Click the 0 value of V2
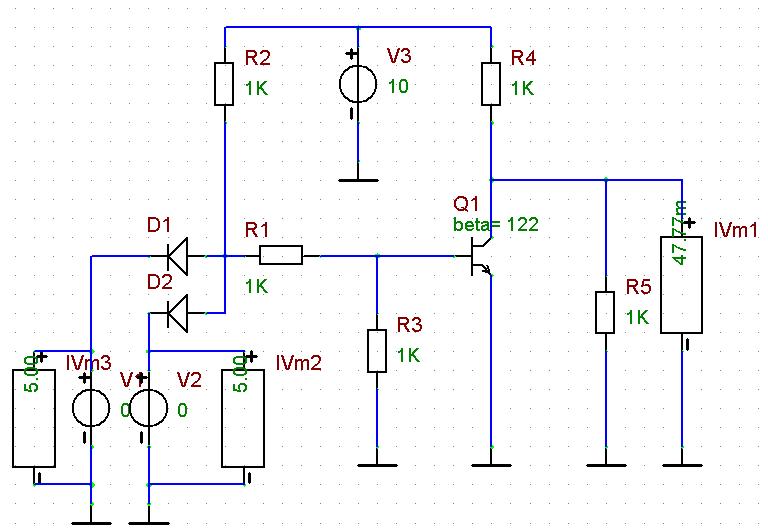Viewport: 768px width, 528px height. [182, 410]
